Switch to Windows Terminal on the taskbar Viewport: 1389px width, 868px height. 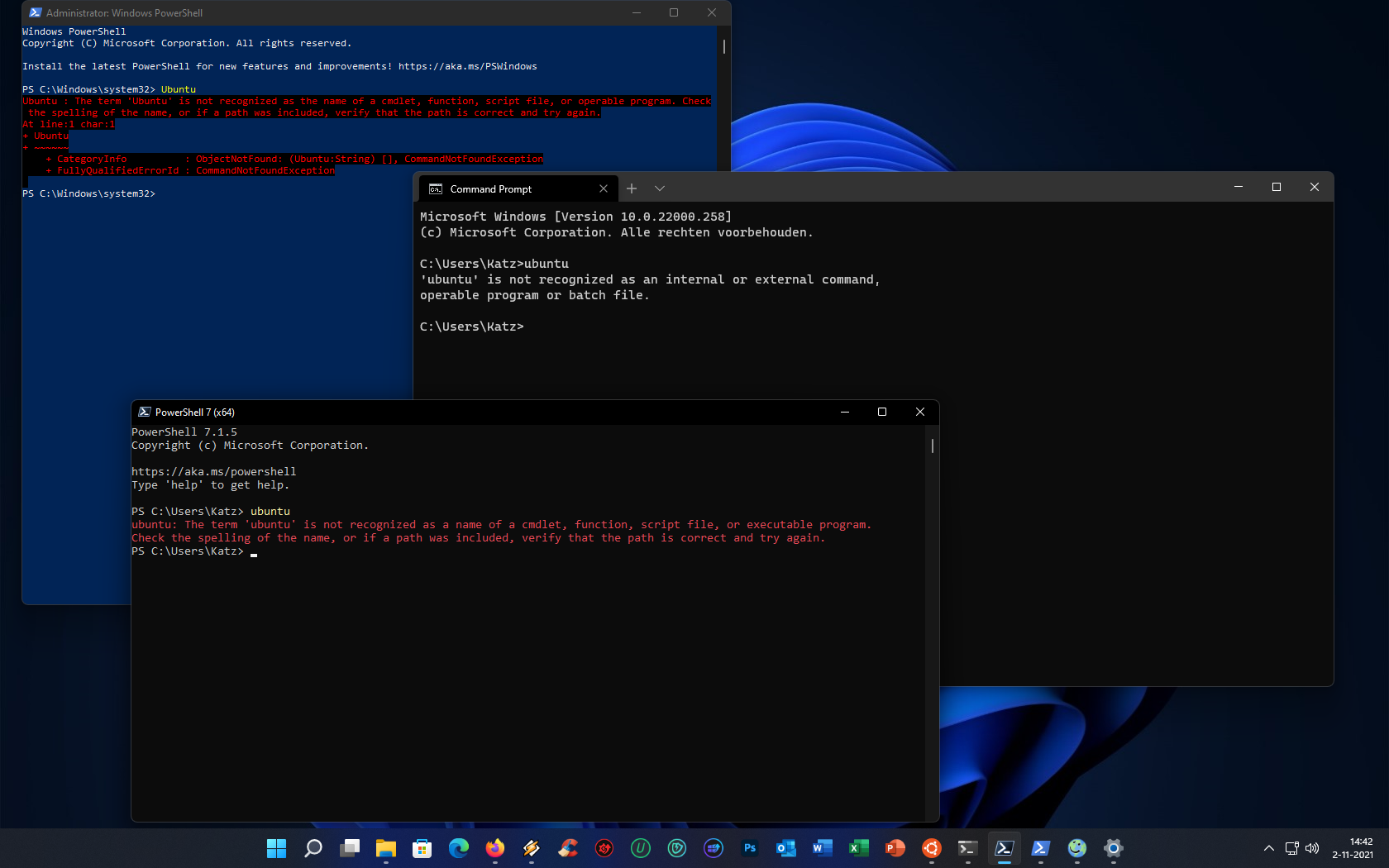[968, 848]
